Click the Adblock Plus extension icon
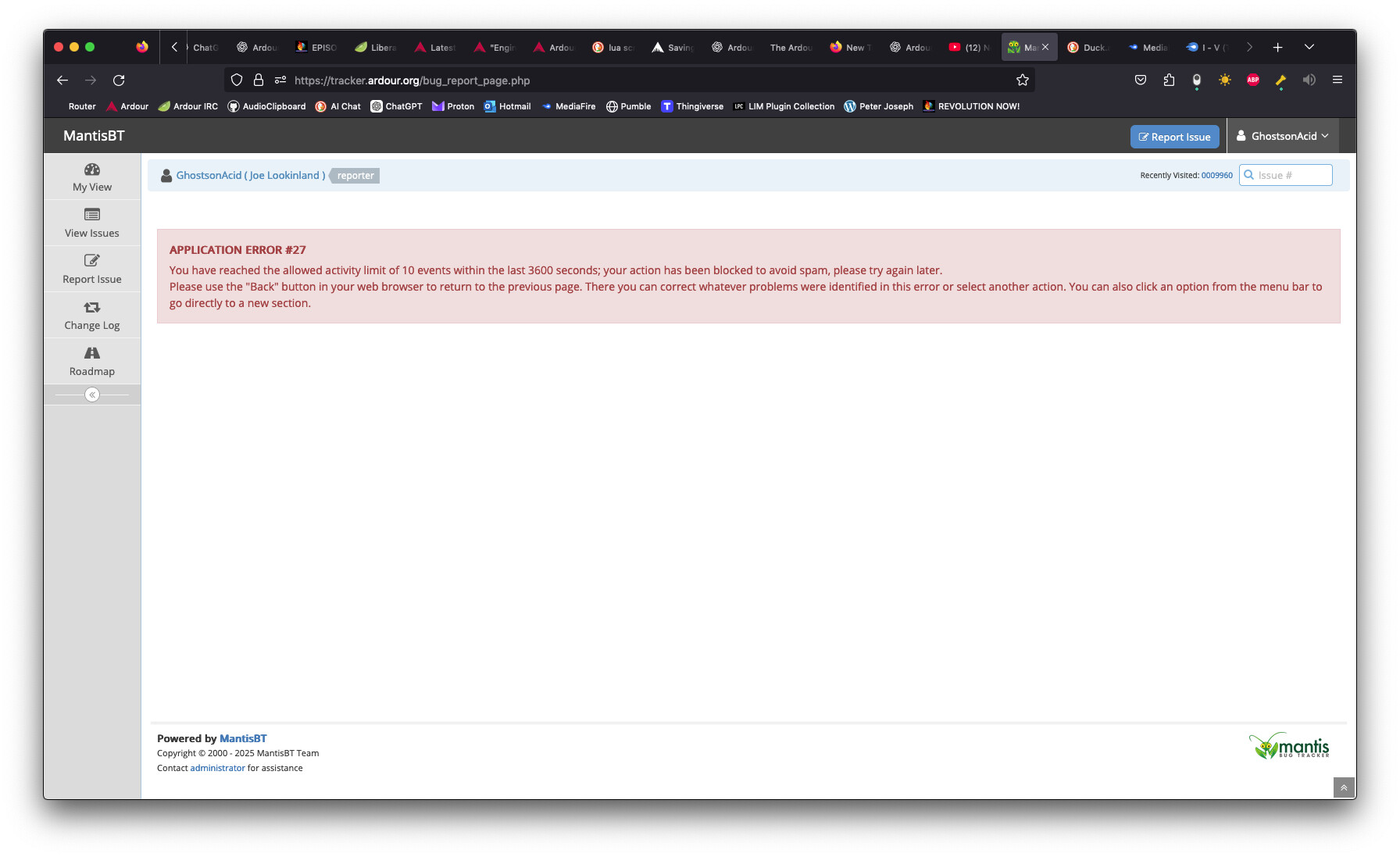The width and height of the screenshot is (1400, 857). pyautogui.click(x=1253, y=80)
